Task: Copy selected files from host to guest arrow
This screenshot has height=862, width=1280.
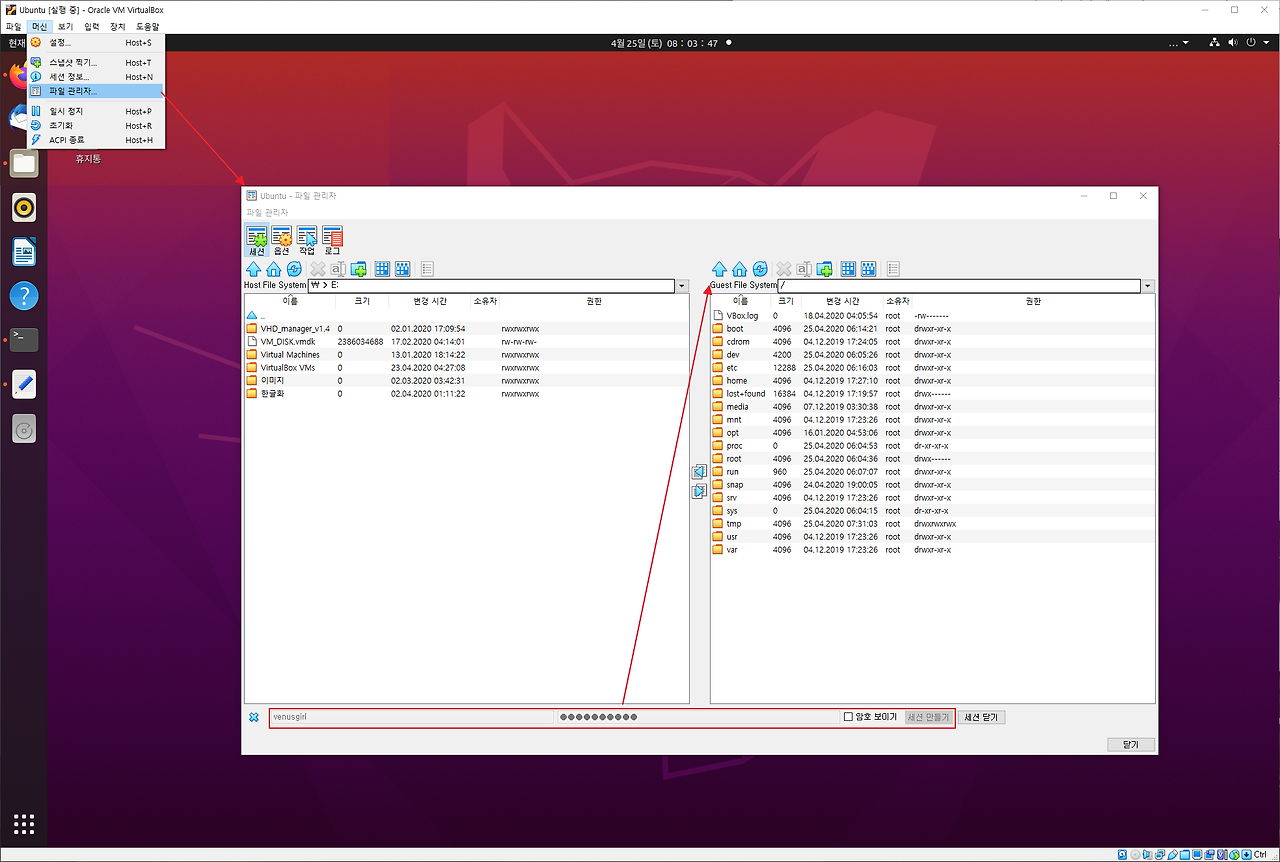Action: click(700, 491)
